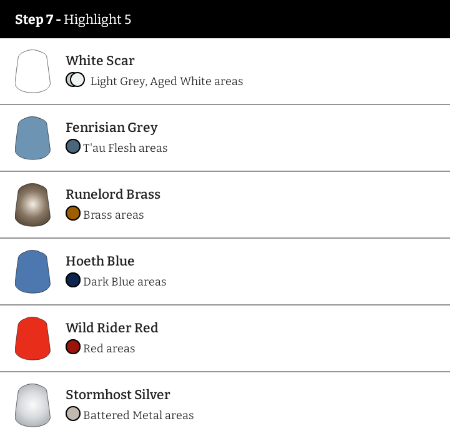
Task: Click the Stormhost Silver paint name
Action: point(118,395)
